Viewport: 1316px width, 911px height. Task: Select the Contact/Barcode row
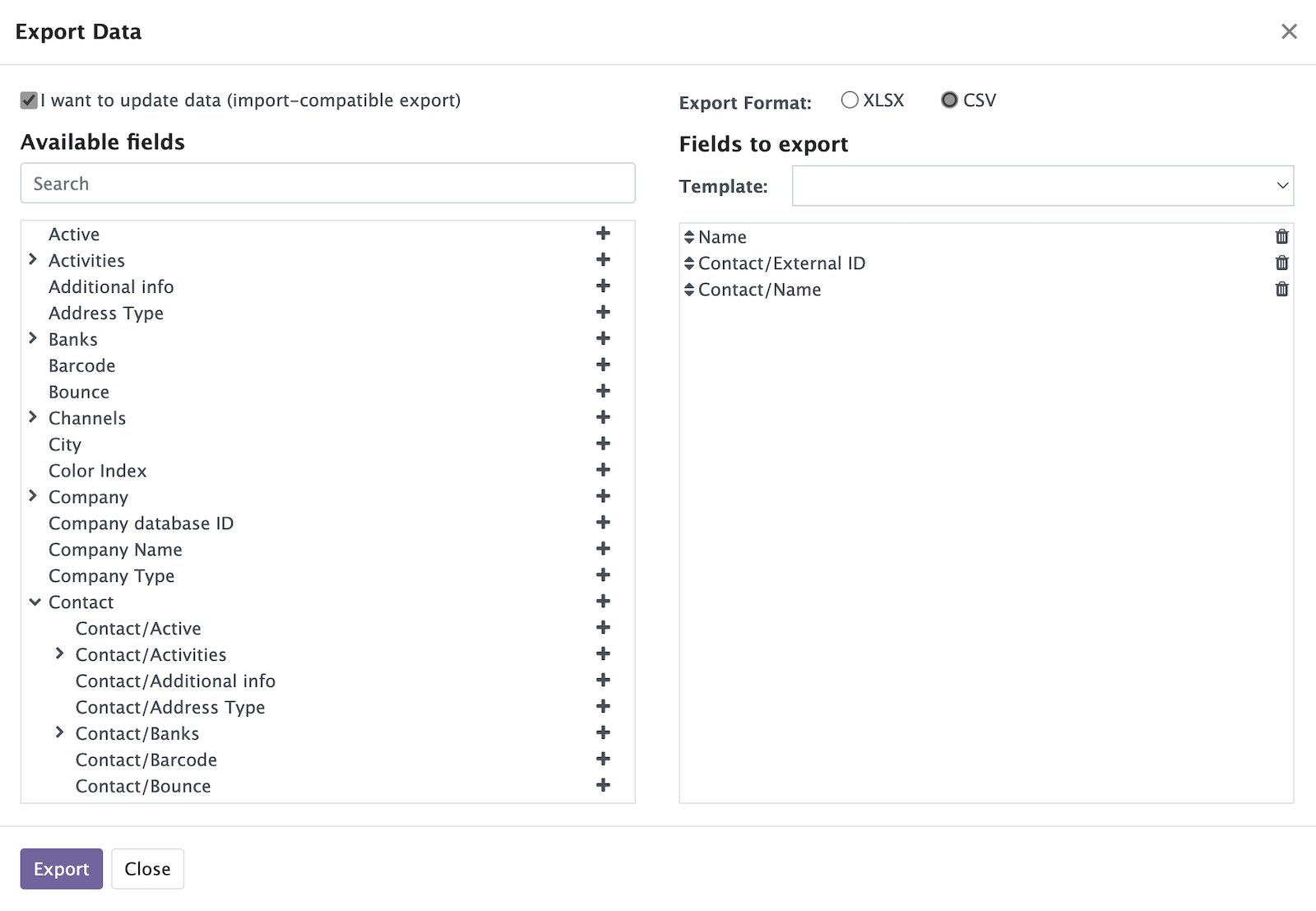click(x=327, y=760)
